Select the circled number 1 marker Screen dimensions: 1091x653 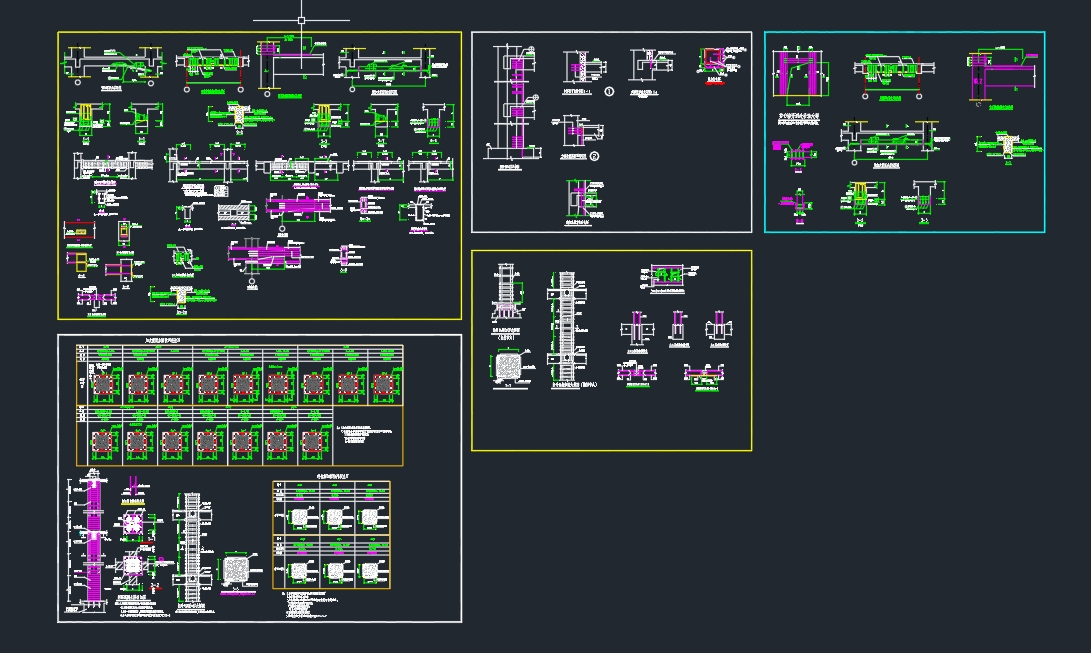(610, 91)
